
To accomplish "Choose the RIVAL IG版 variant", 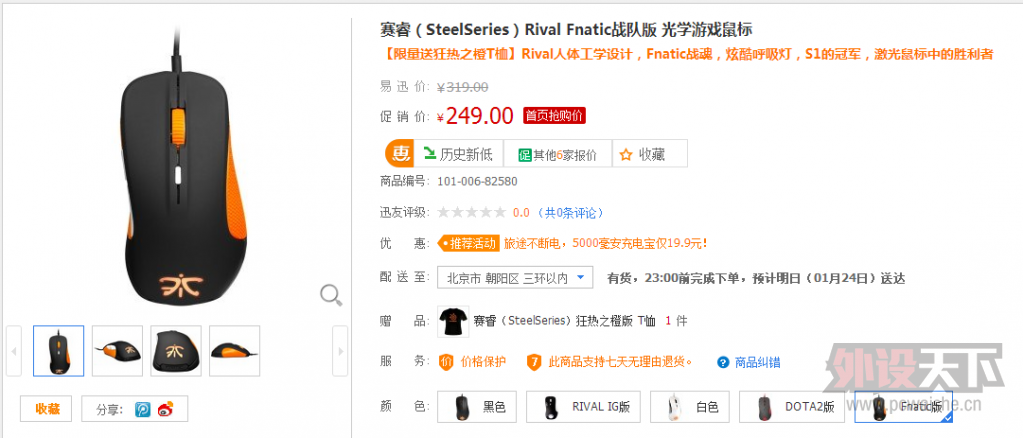I will point(583,407).
